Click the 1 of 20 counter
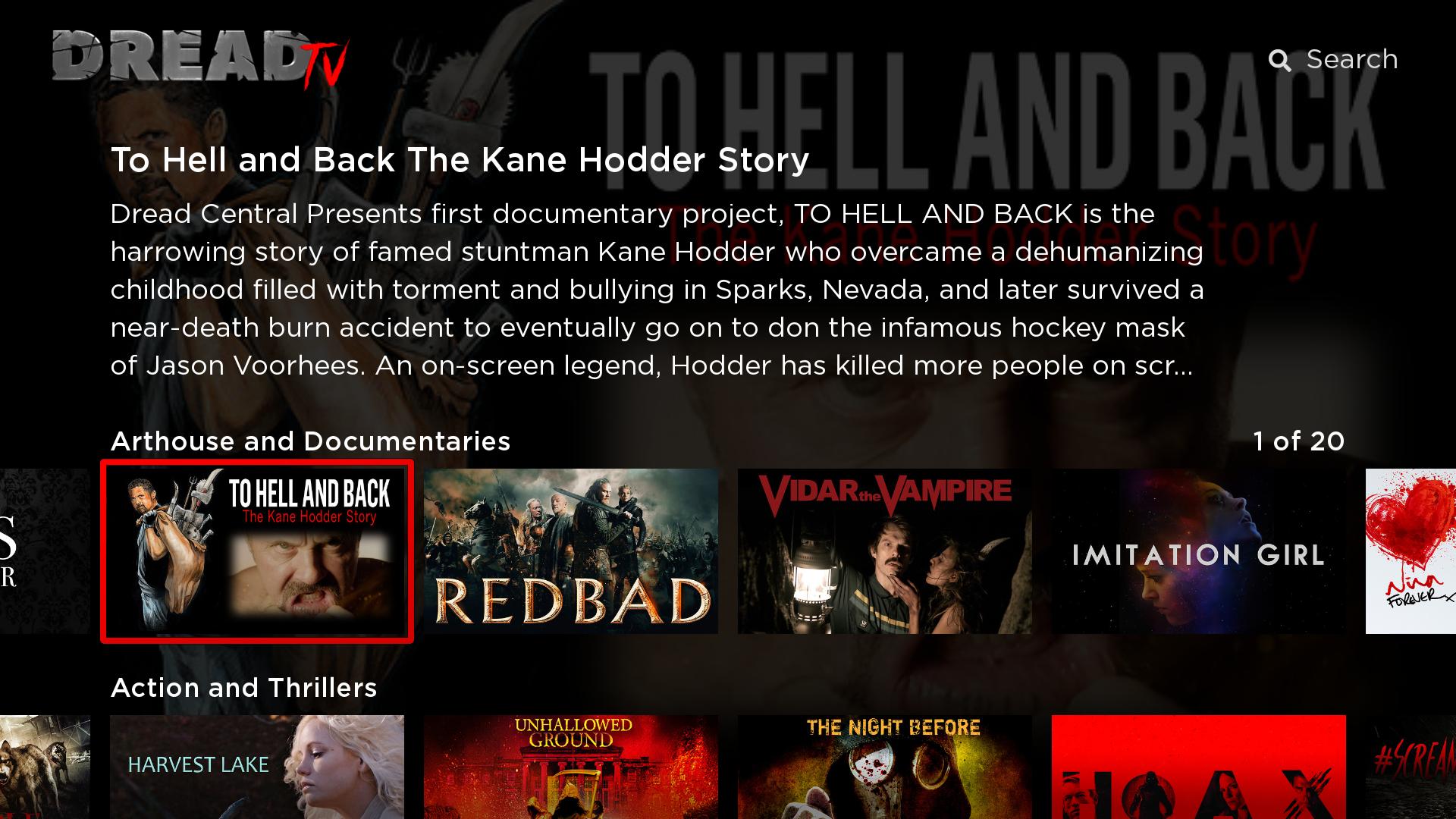Viewport: 1456px width, 819px height. pos(1299,441)
